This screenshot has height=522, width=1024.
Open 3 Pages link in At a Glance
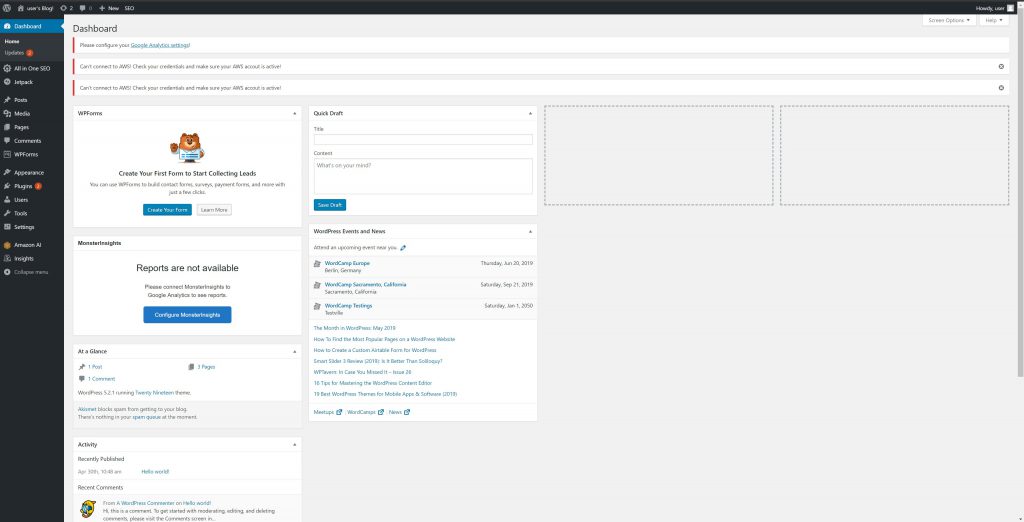tap(206, 367)
